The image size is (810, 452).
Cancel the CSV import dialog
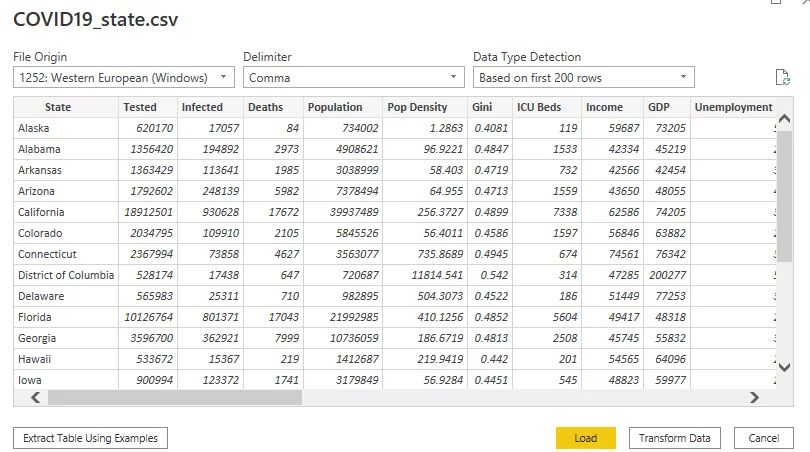(763, 438)
